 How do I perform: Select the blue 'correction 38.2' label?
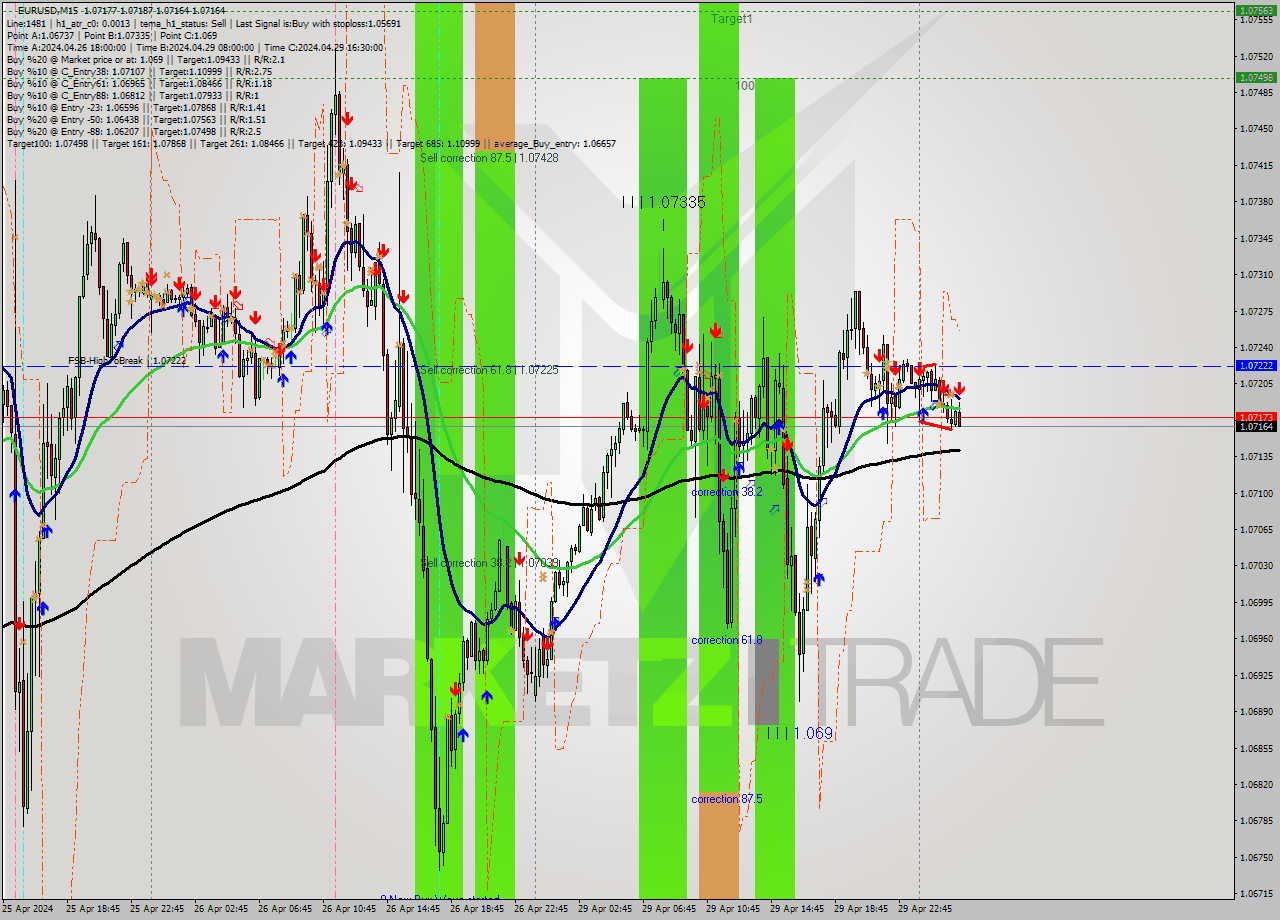[727, 492]
